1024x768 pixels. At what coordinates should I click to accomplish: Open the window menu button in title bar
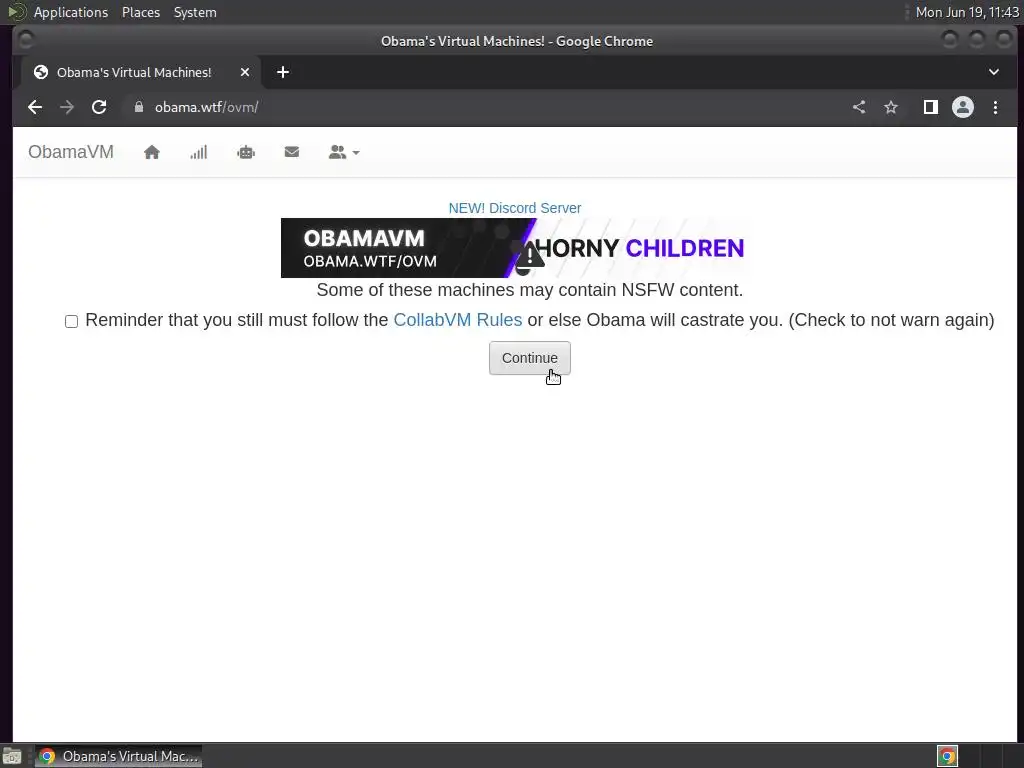pyautogui.click(x=25, y=40)
